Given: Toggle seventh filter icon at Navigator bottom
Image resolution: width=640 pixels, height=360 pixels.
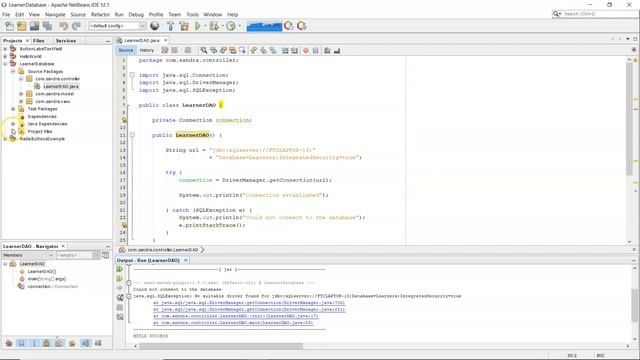Looking at the screenshot, I should (85, 343).
